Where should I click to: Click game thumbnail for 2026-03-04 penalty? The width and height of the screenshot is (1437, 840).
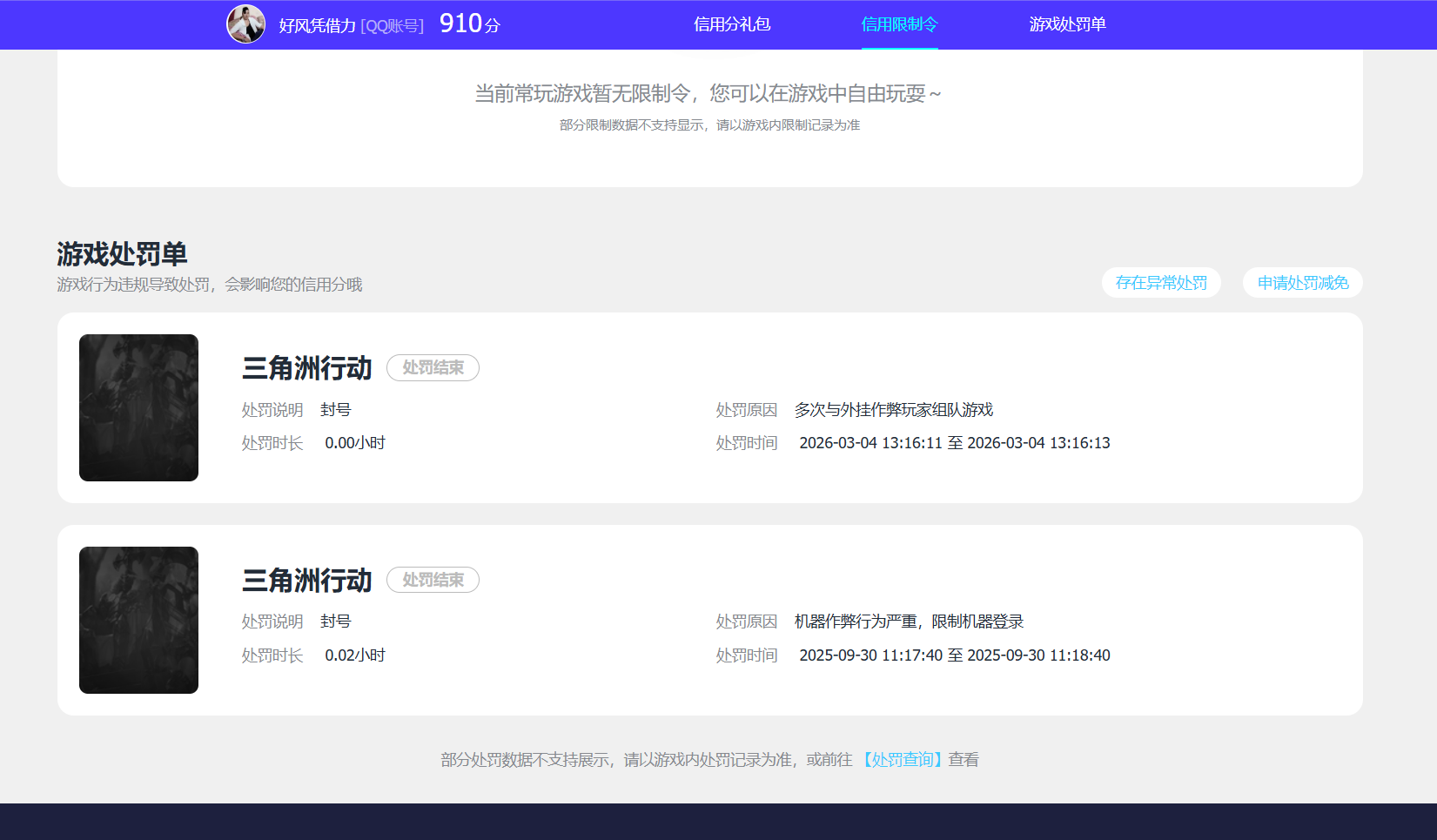[x=138, y=407]
